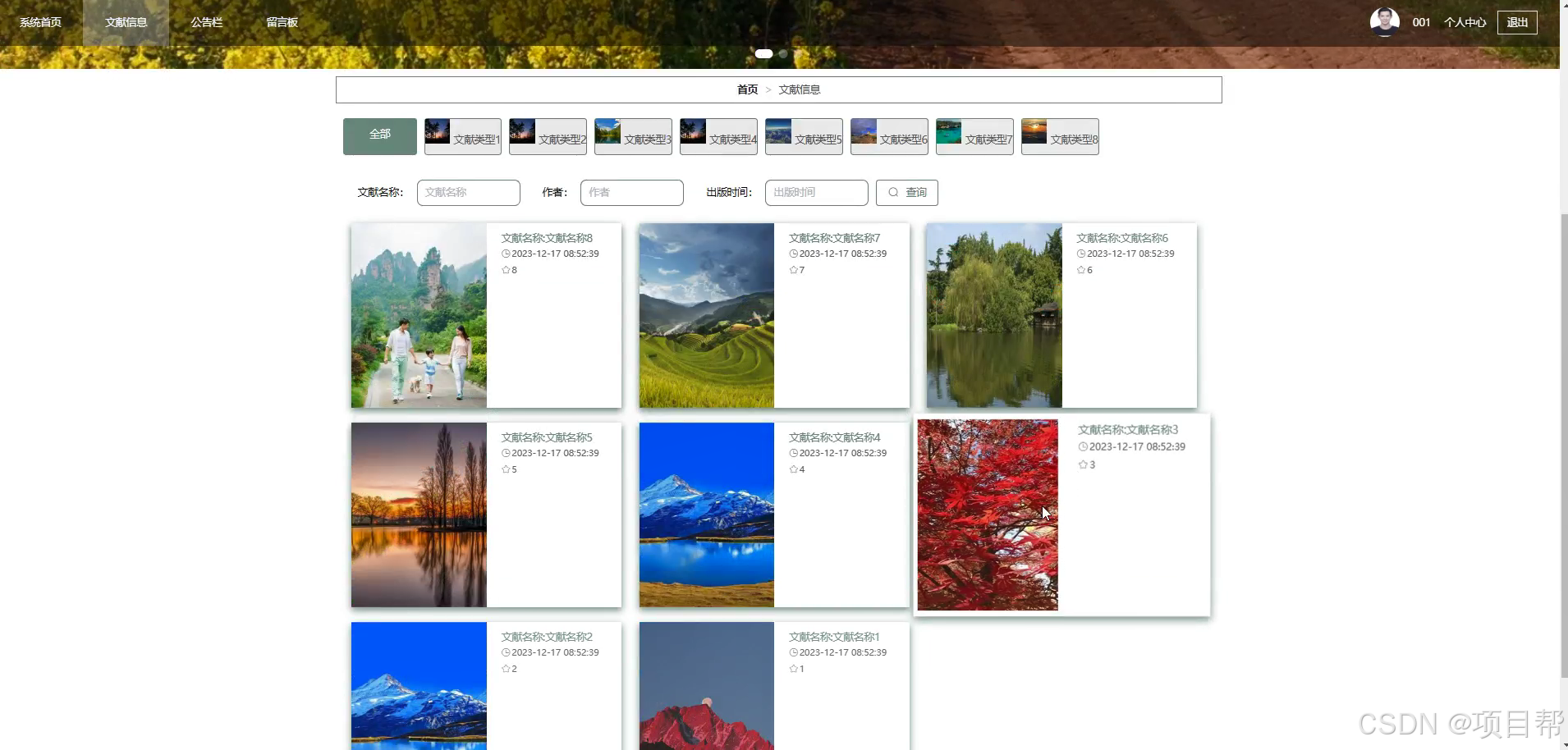The height and width of the screenshot is (750, 1568).
Task: Open 文献名称8 family walking thumbnail
Action: coord(419,315)
